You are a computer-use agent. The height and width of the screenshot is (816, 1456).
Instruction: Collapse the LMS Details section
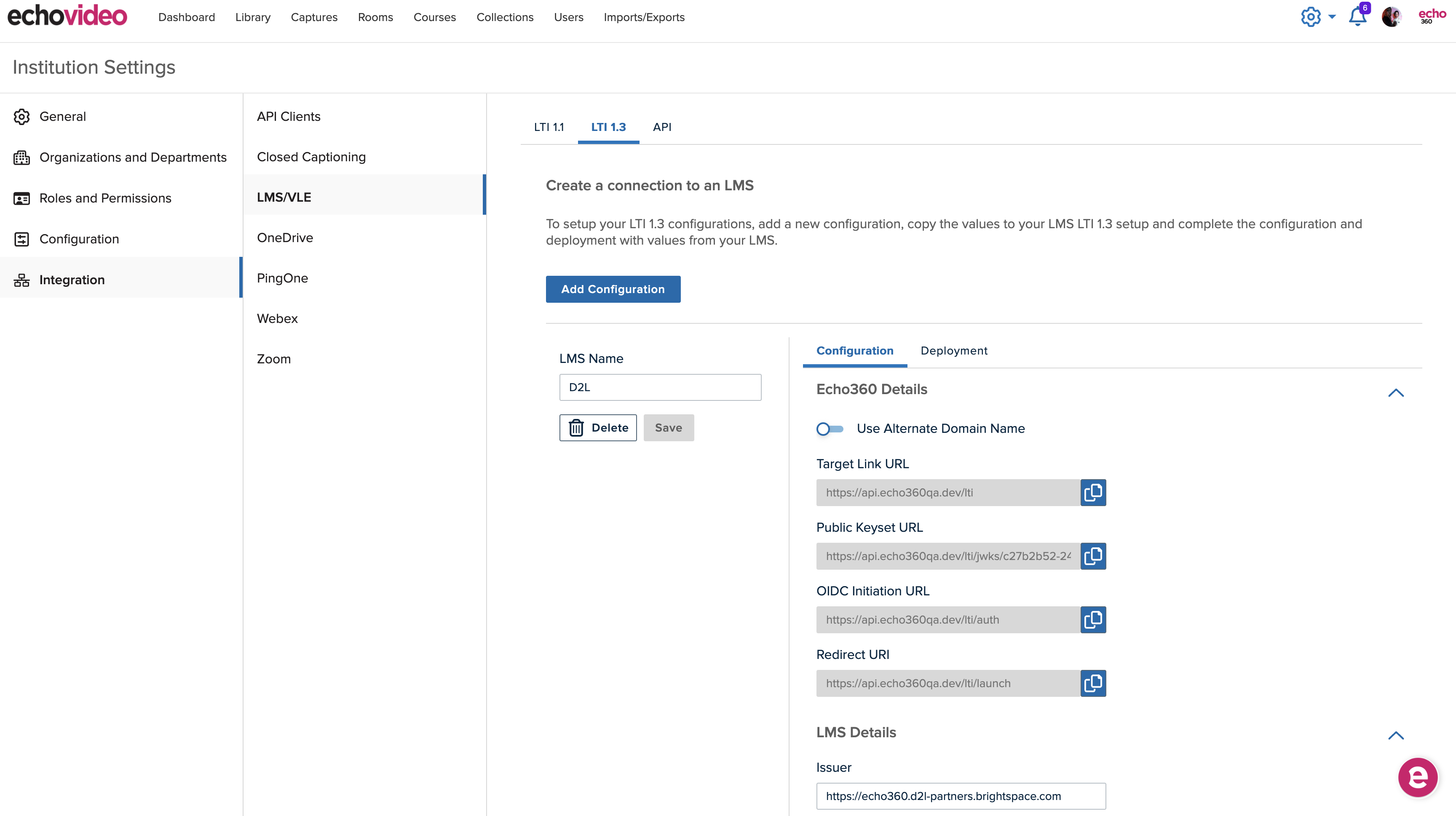coord(1395,735)
